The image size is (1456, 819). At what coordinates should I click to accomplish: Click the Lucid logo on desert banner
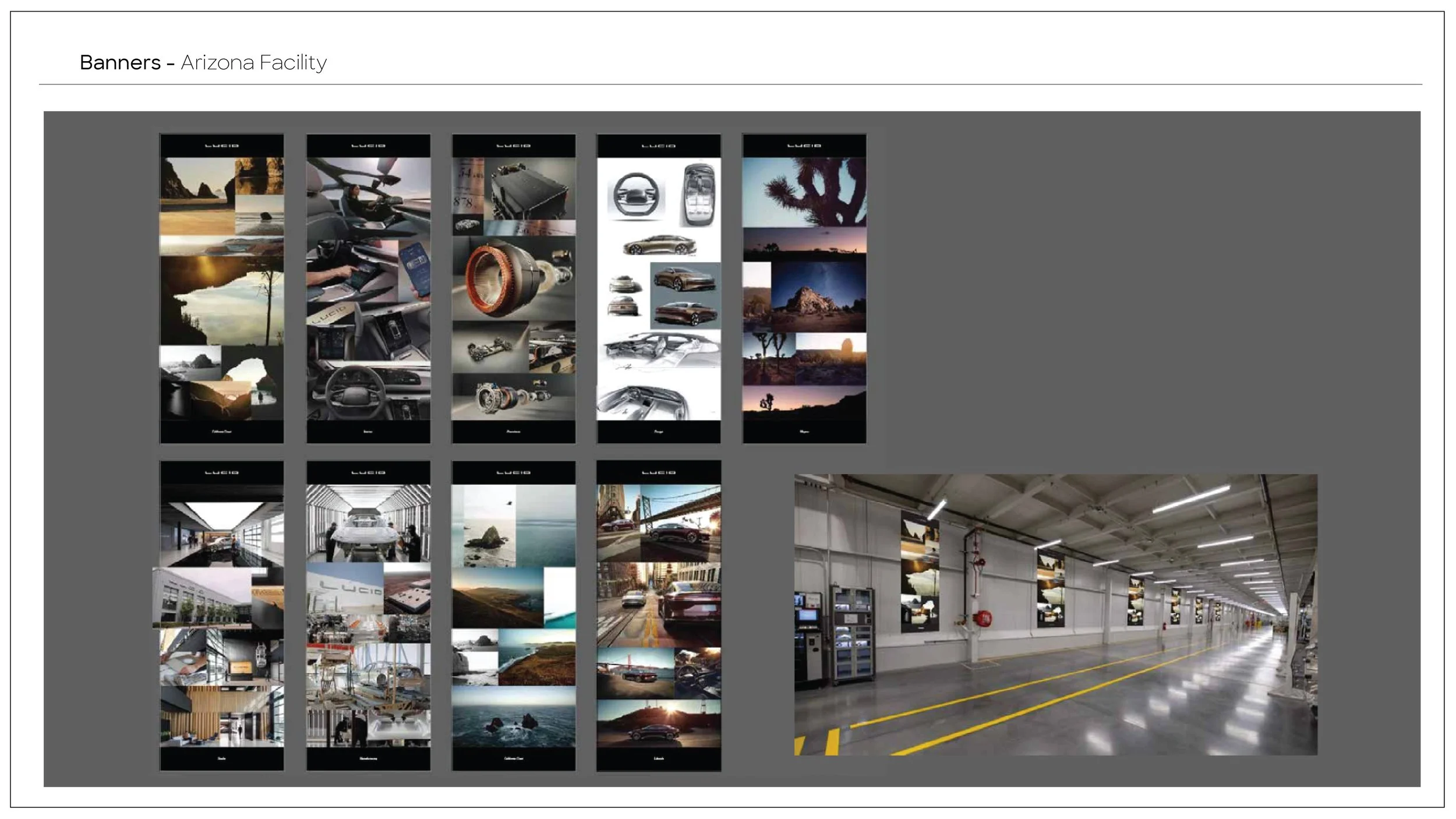804,146
